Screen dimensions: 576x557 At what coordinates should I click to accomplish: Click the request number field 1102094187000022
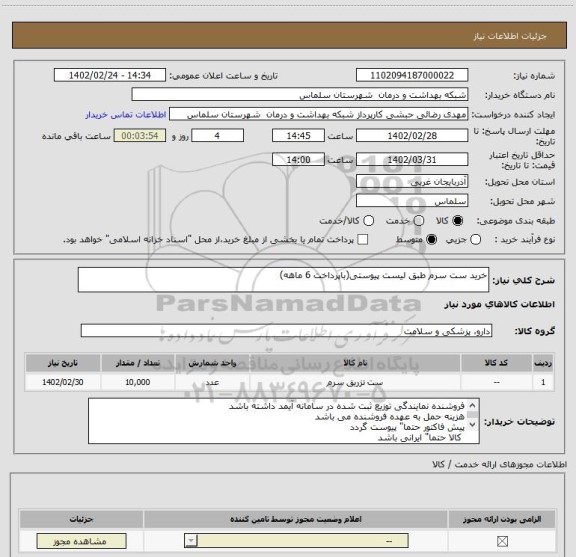412,75
